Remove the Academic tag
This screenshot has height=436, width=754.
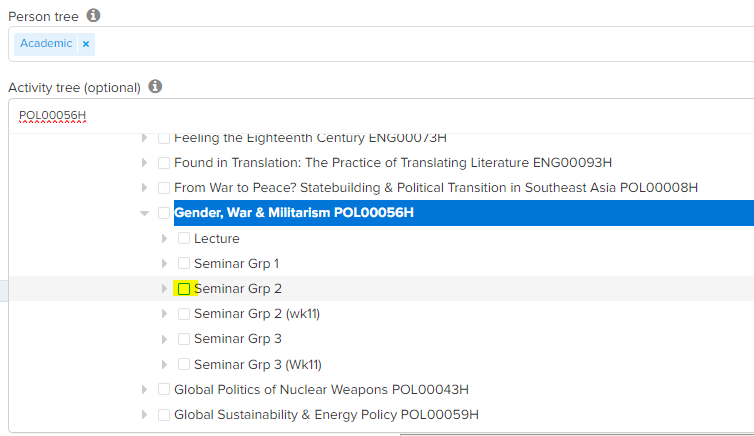tap(86, 44)
